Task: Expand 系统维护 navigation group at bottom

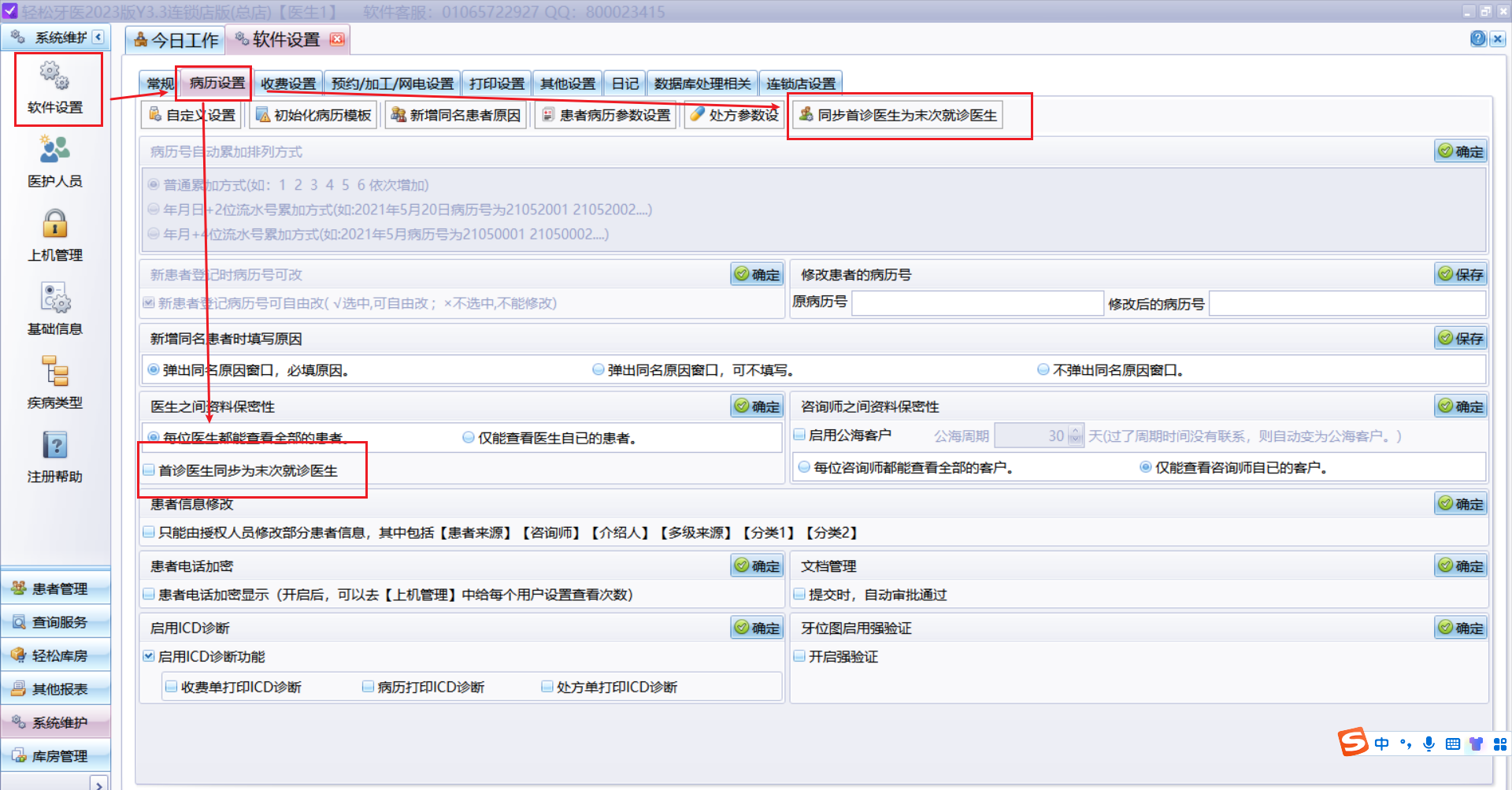Action: [x=56, y=722]
